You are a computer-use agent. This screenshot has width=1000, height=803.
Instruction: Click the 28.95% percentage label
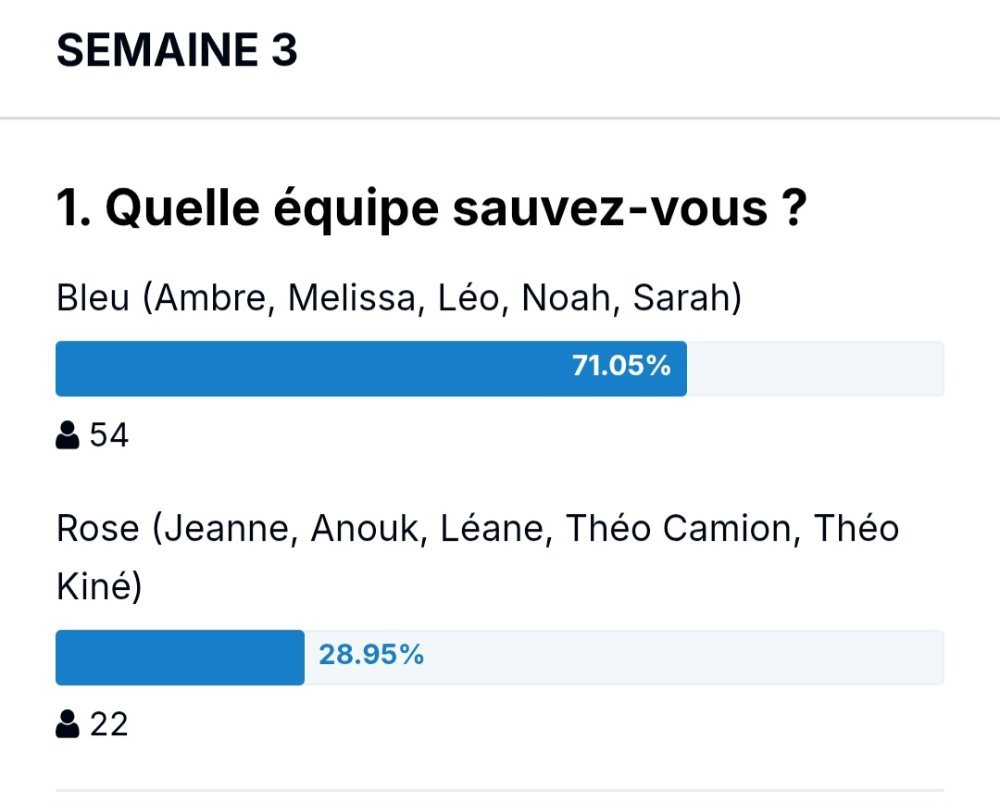pos(371,655)
